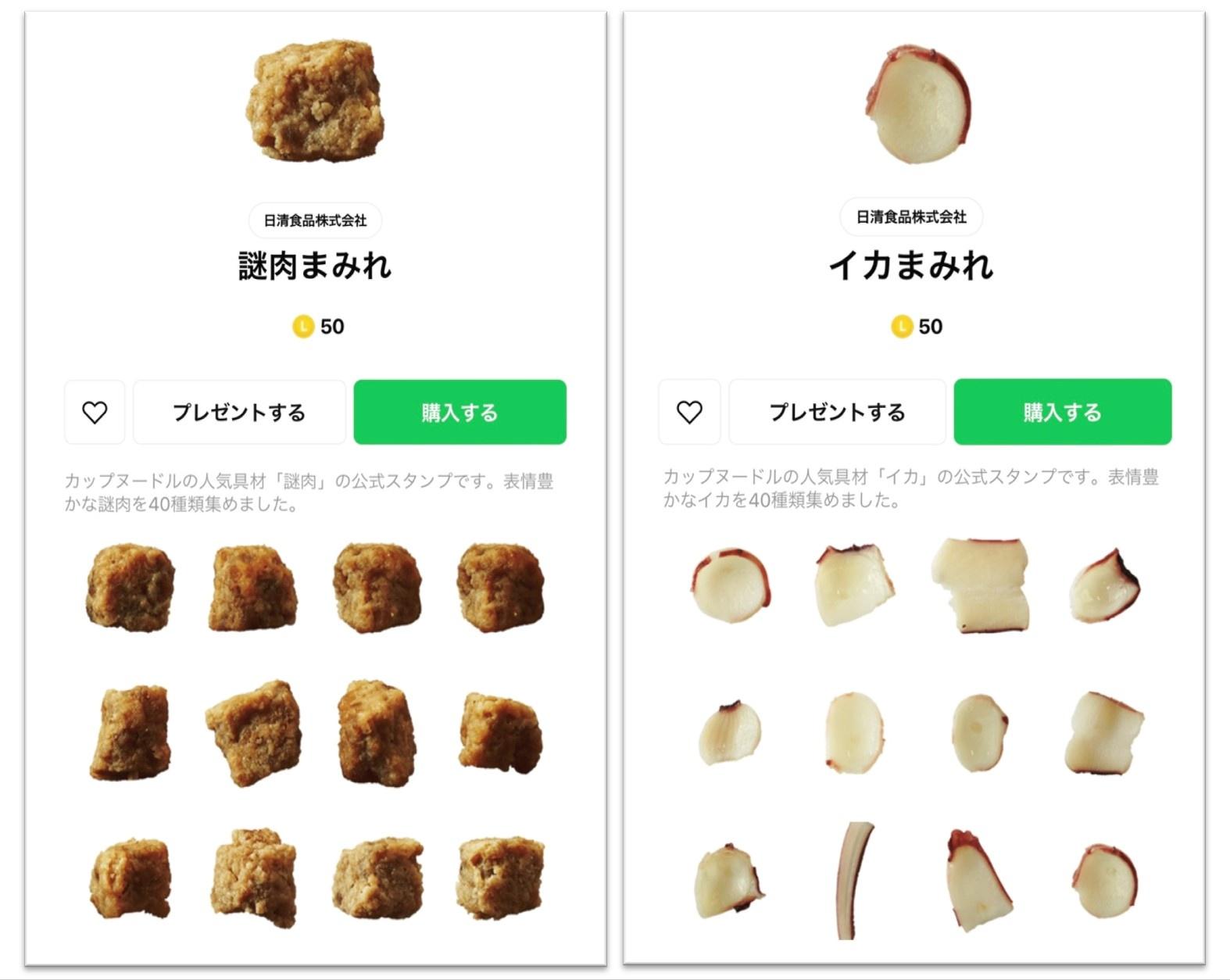Select the round squid ring sticker in first row

(731, 585)
